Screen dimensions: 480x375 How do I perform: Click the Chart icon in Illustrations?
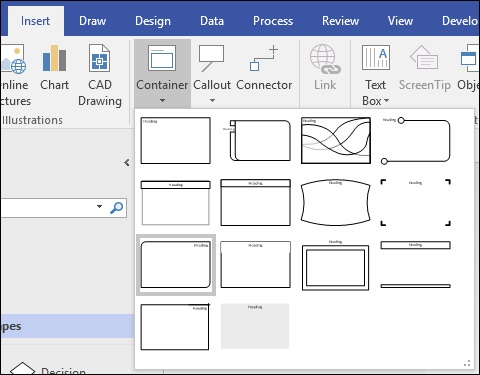54,59
